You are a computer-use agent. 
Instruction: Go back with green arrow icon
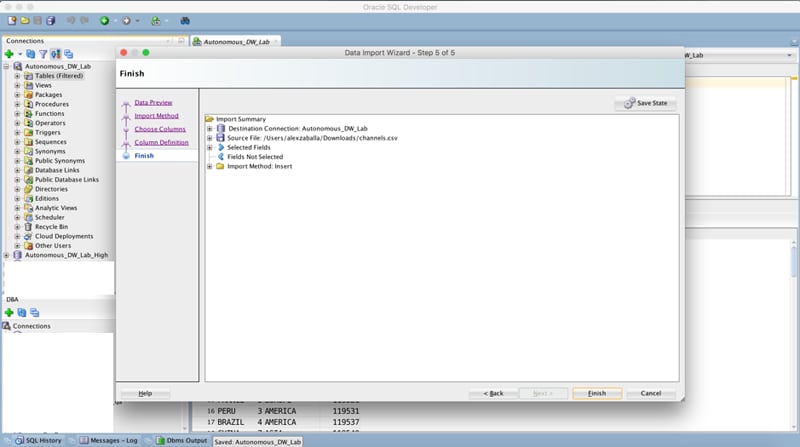pos(105,20)
